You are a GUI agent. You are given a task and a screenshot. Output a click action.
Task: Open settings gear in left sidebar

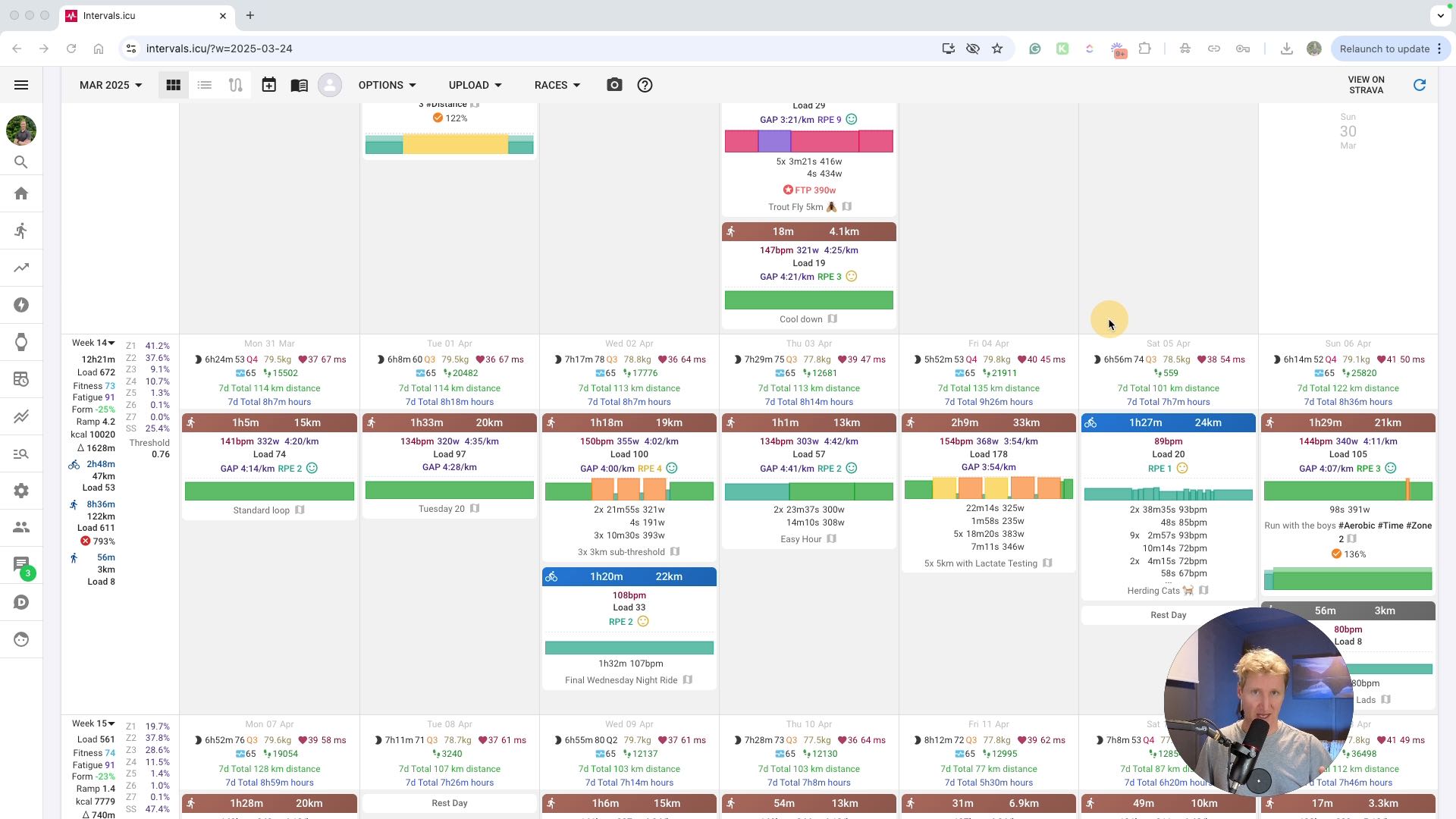pos(21,491)
